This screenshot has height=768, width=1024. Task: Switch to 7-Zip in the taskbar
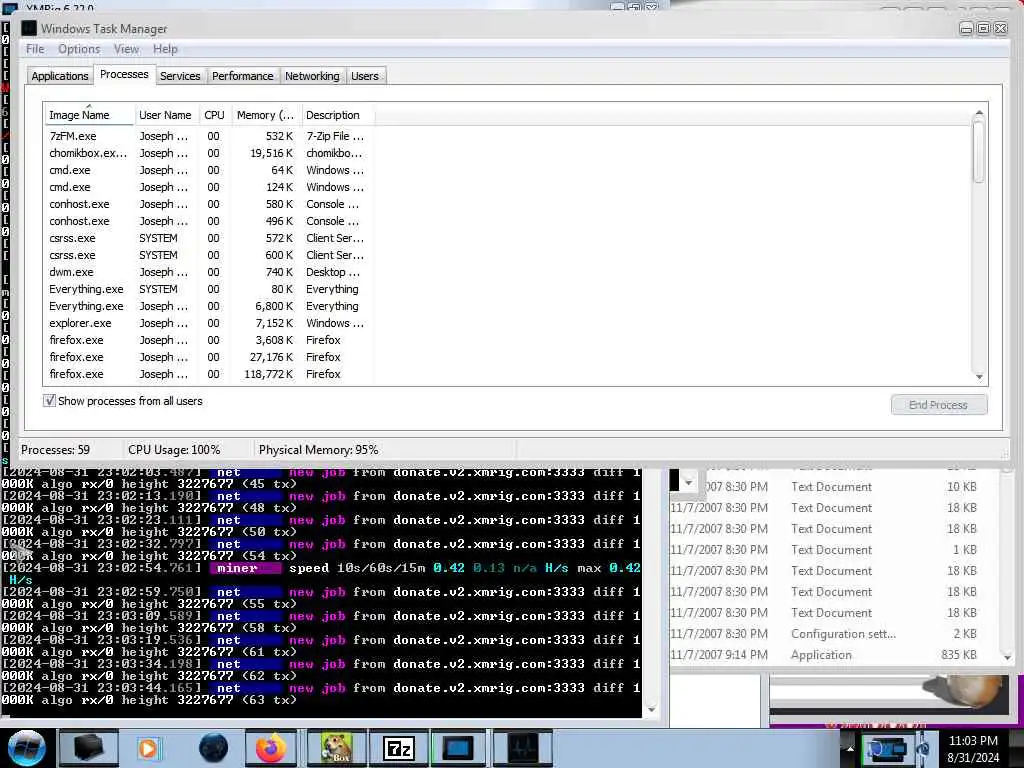[x=399, y=748]
